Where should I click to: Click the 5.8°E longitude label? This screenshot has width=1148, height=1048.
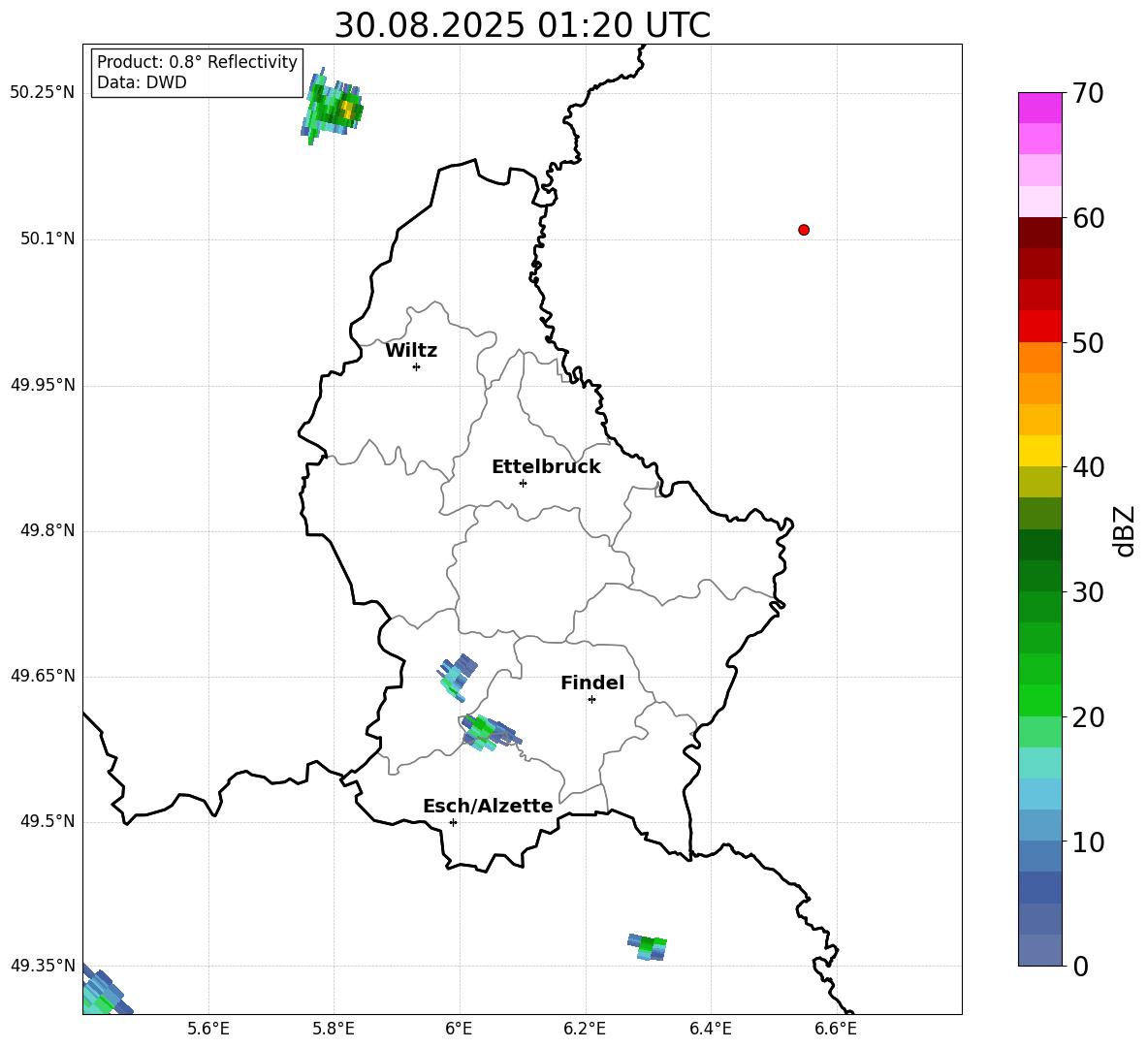(334, 1030)
